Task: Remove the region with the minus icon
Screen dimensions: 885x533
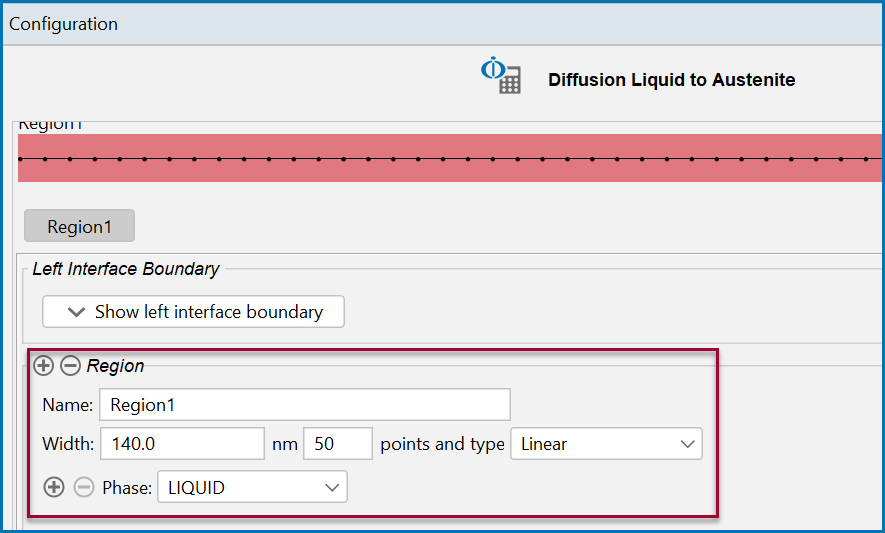Action: pyautogui.click(x=71, y=366)
